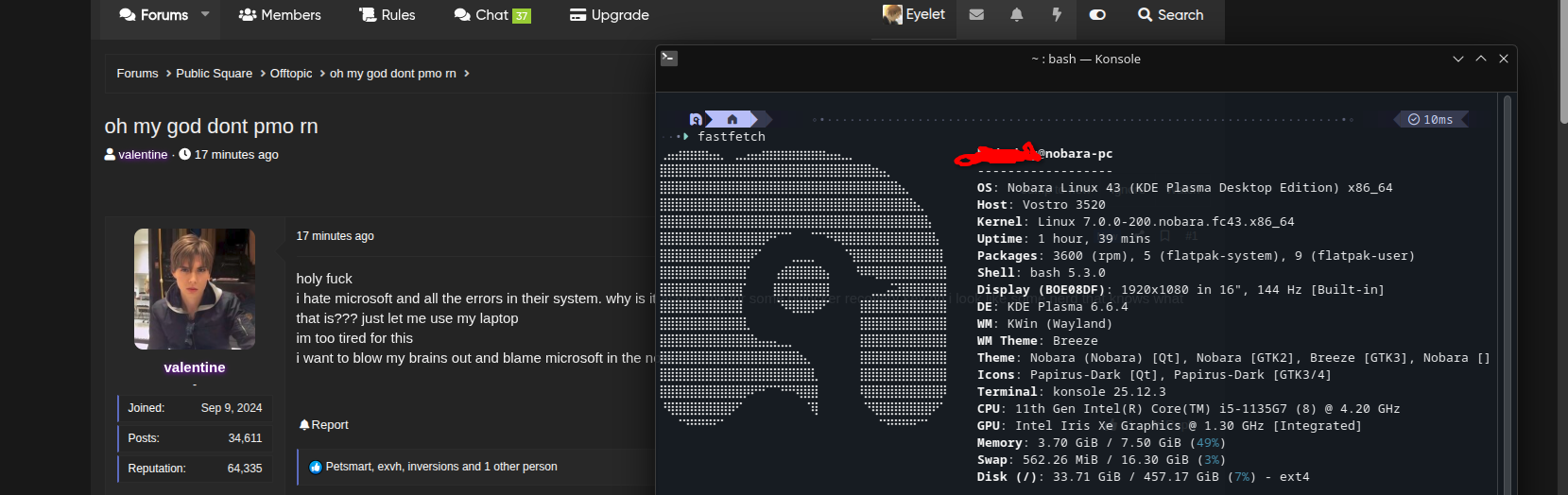
Task: Open the Chat section
Action: tap(491, 15)
